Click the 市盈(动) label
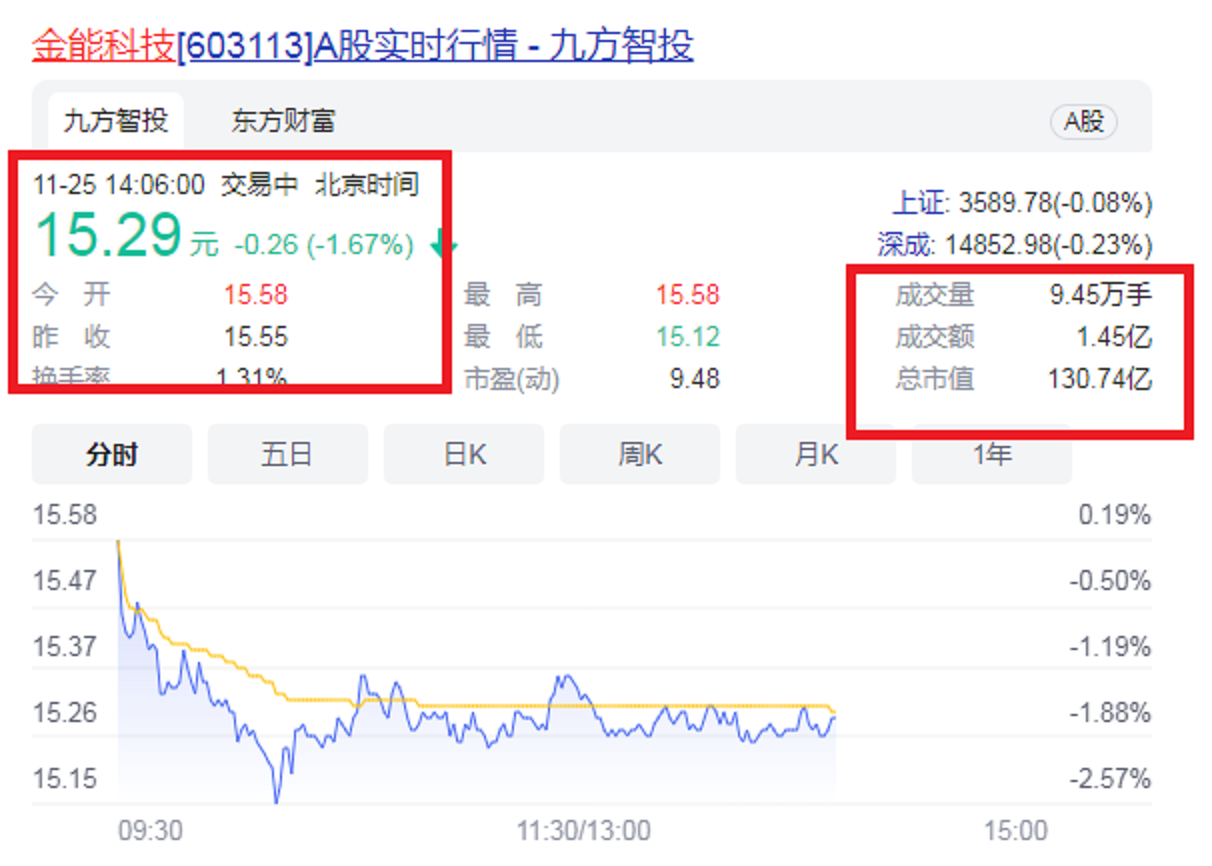The width and height of the screenshot is (1212, 866). click(512, 379)
